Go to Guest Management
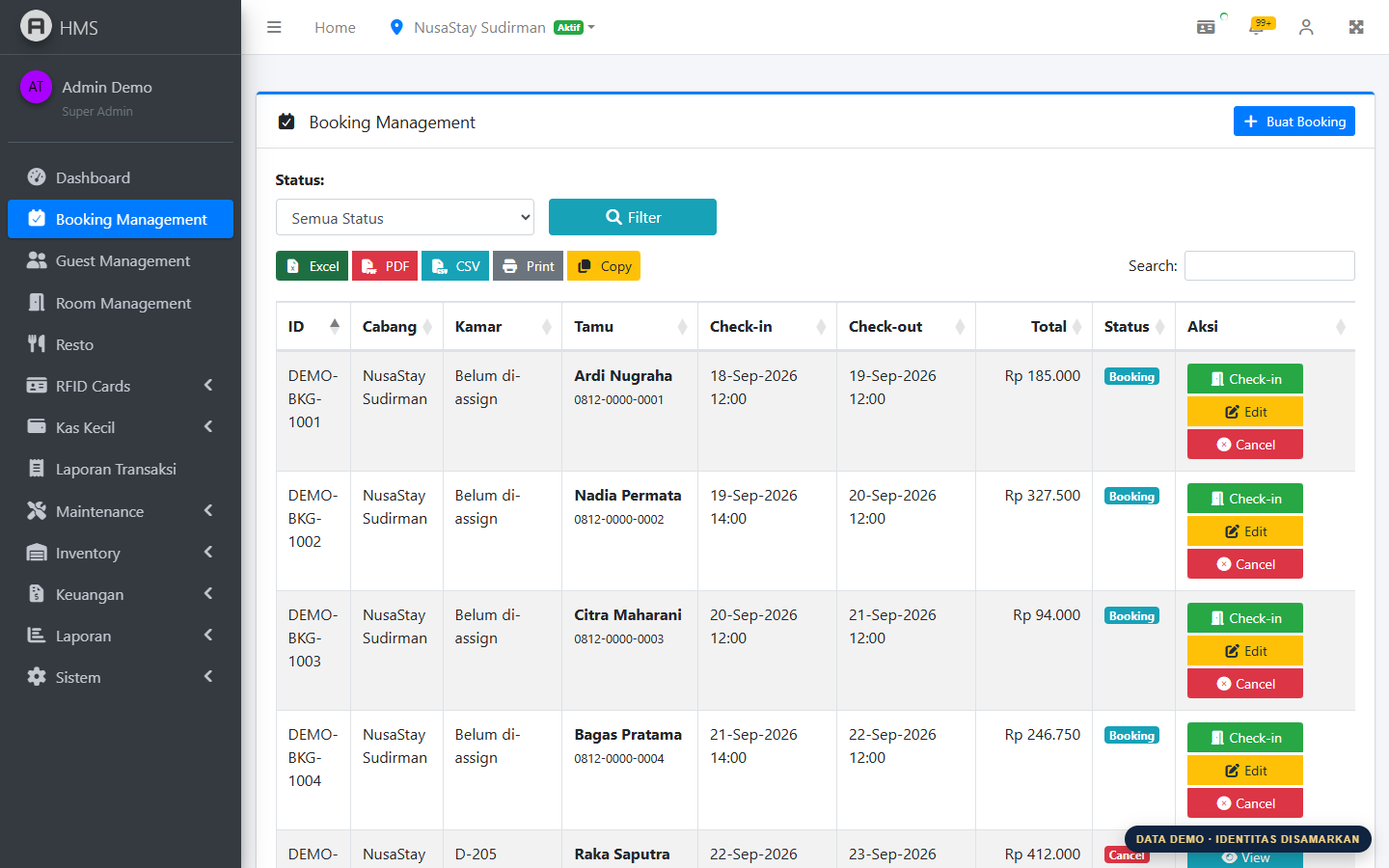 (x=121, y=260)
